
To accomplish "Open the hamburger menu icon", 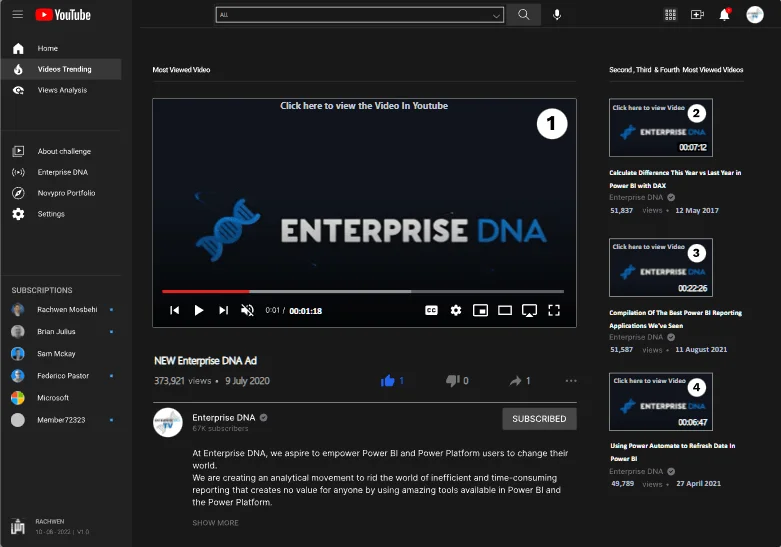I will pos(17,14).
